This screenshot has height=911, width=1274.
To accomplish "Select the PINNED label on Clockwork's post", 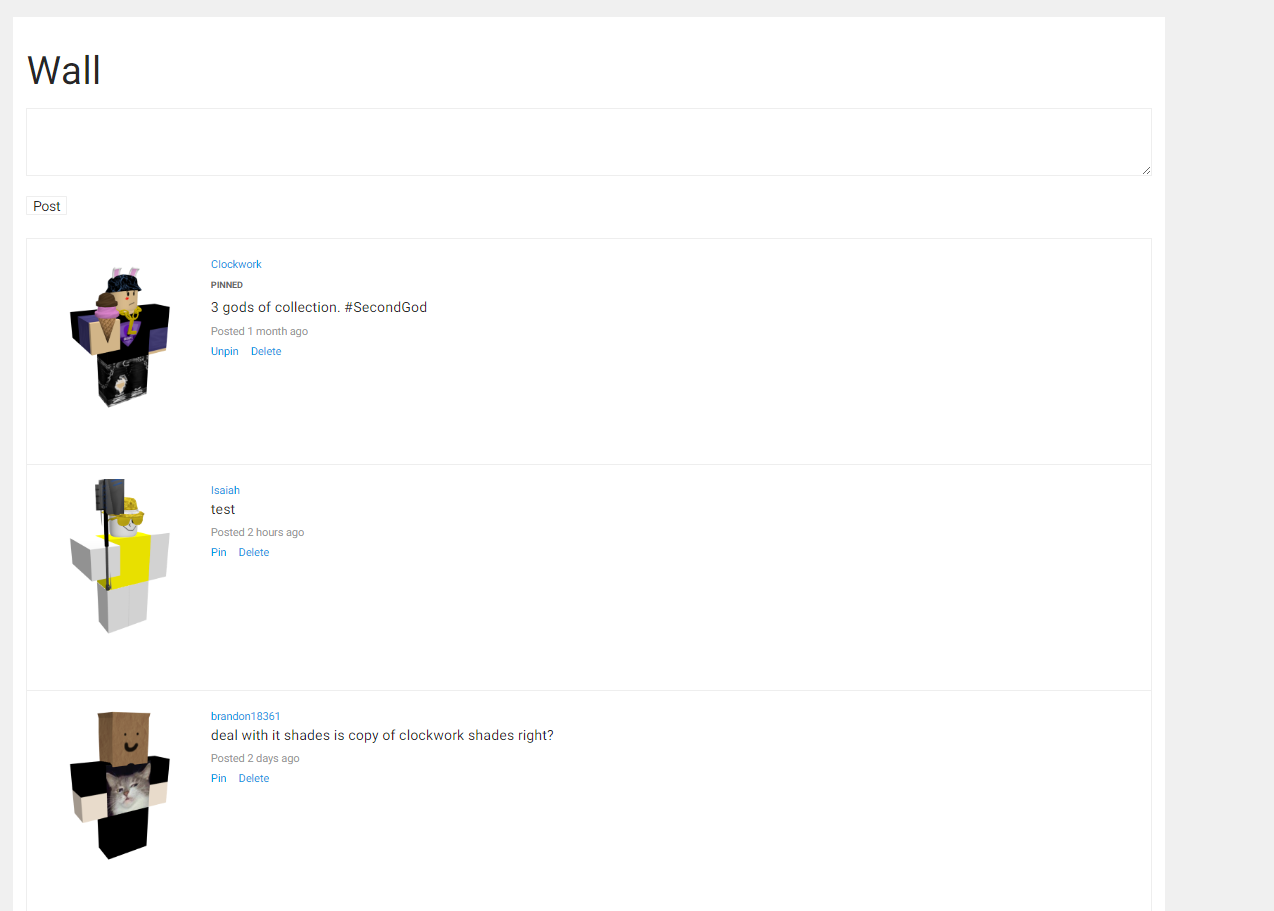I will click(227, 285).
